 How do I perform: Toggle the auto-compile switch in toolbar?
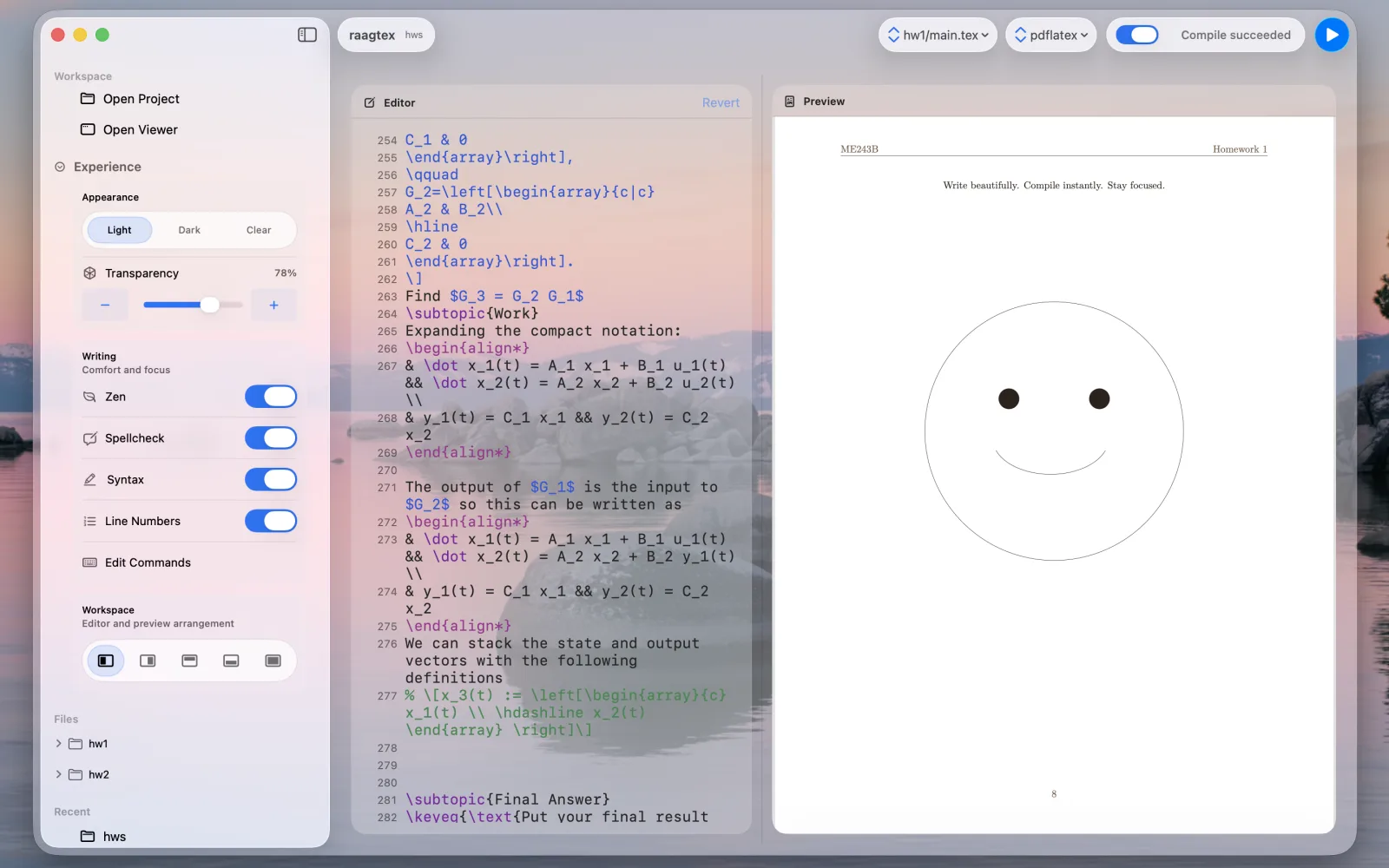tap(1137, 35)
